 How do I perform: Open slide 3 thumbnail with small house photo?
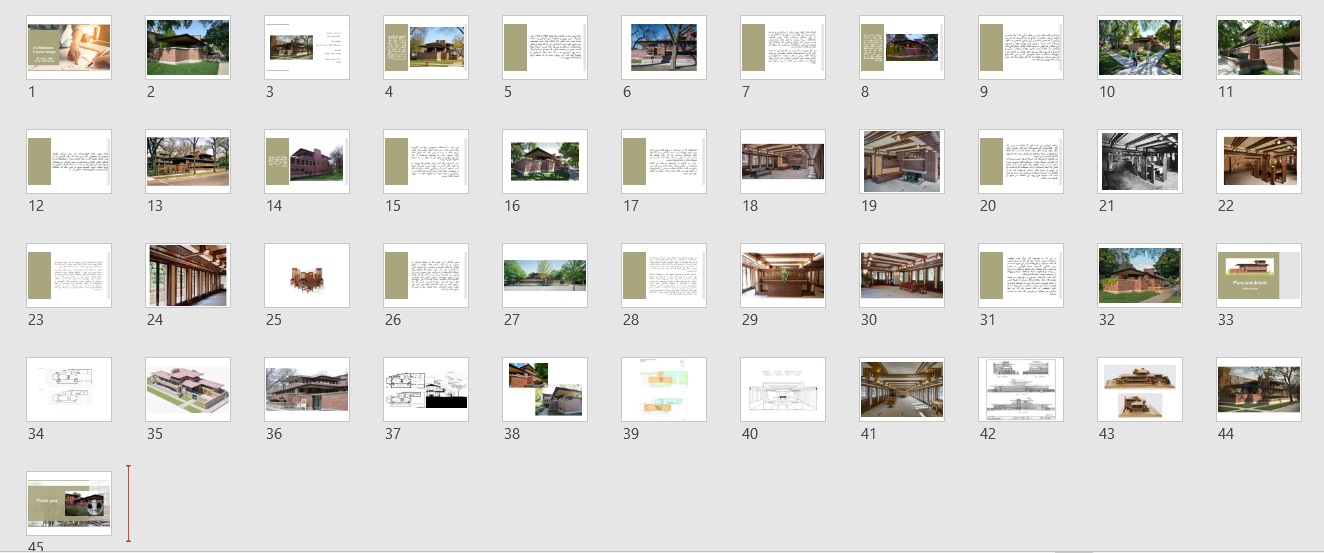click(x=307, y=48)
